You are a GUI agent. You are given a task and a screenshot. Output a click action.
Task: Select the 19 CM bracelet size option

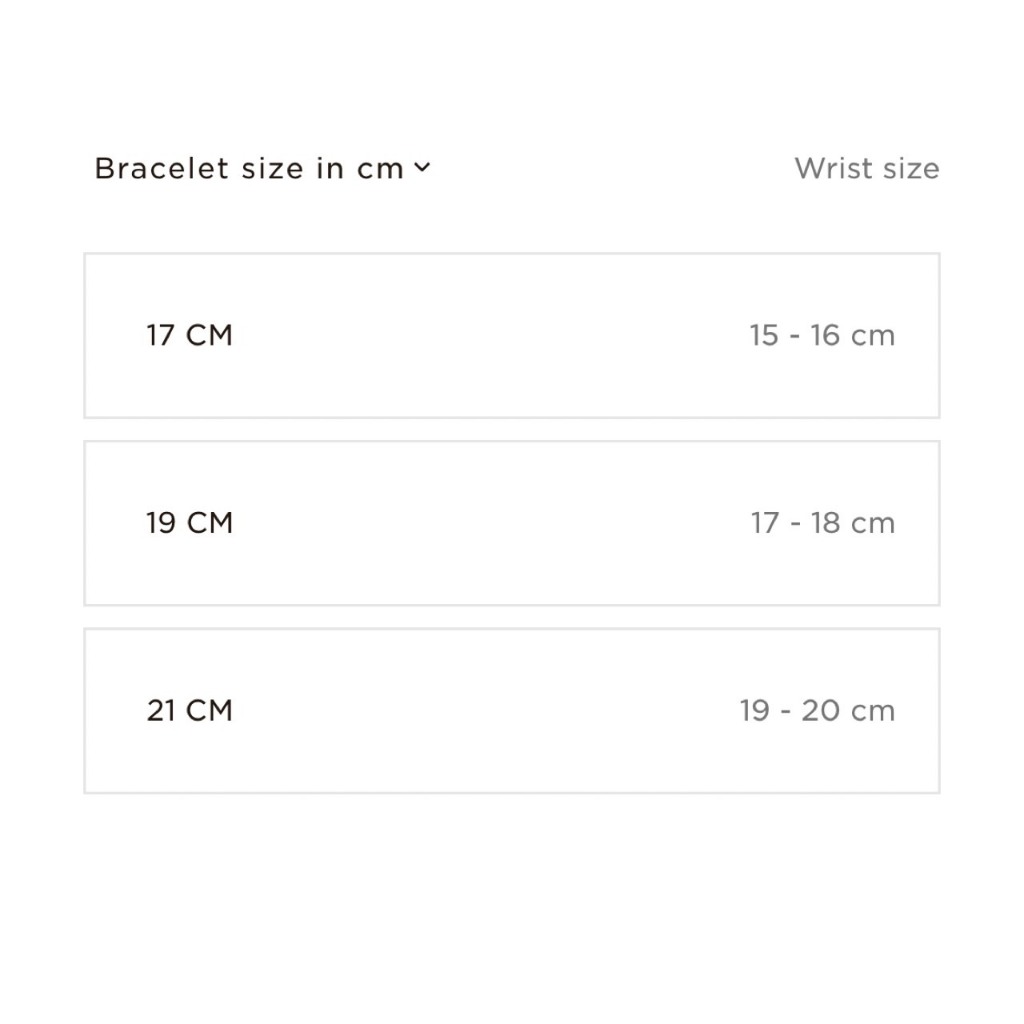tap(511, 523)
